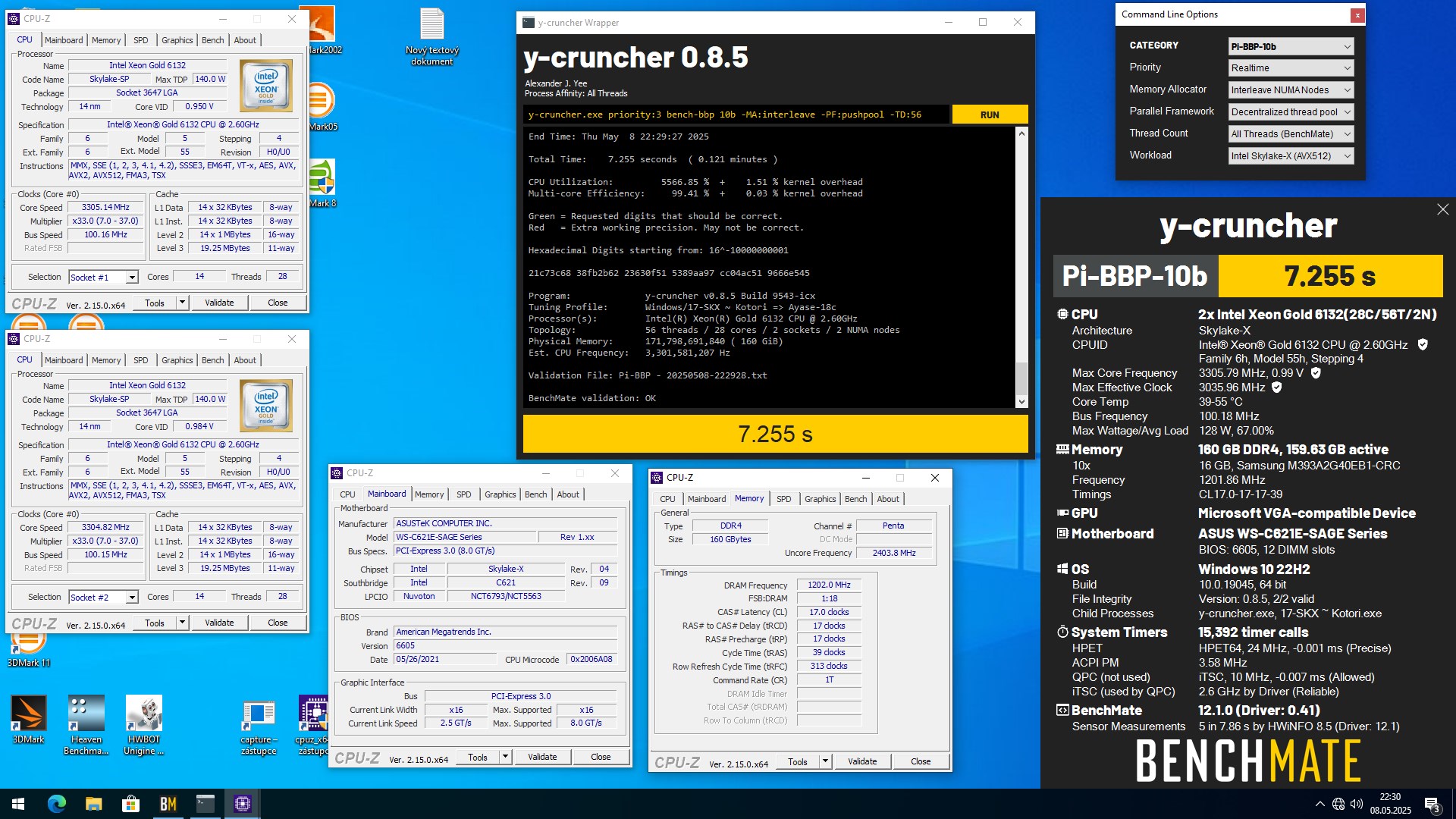Open HWBOT Unigine desktop shortcut
The width and height of the screenshot is (1456, 819).
pos(144,724)
